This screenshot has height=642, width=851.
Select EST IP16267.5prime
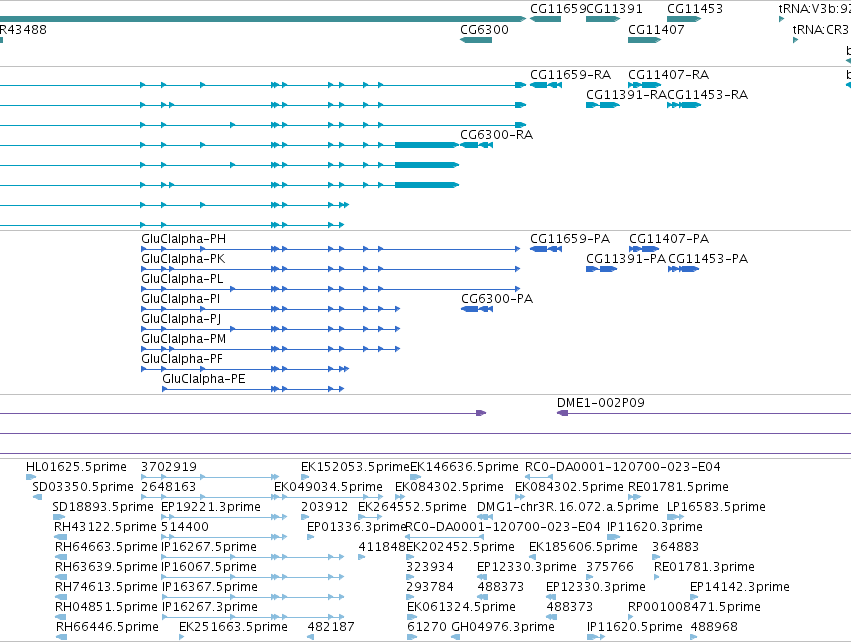pyautogui.click(x=209, y=547)
